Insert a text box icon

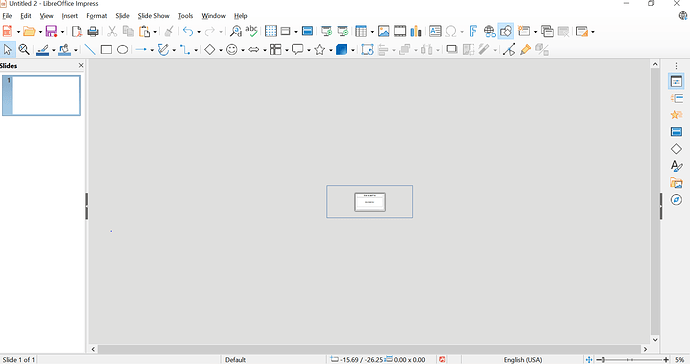click(435, 31)
